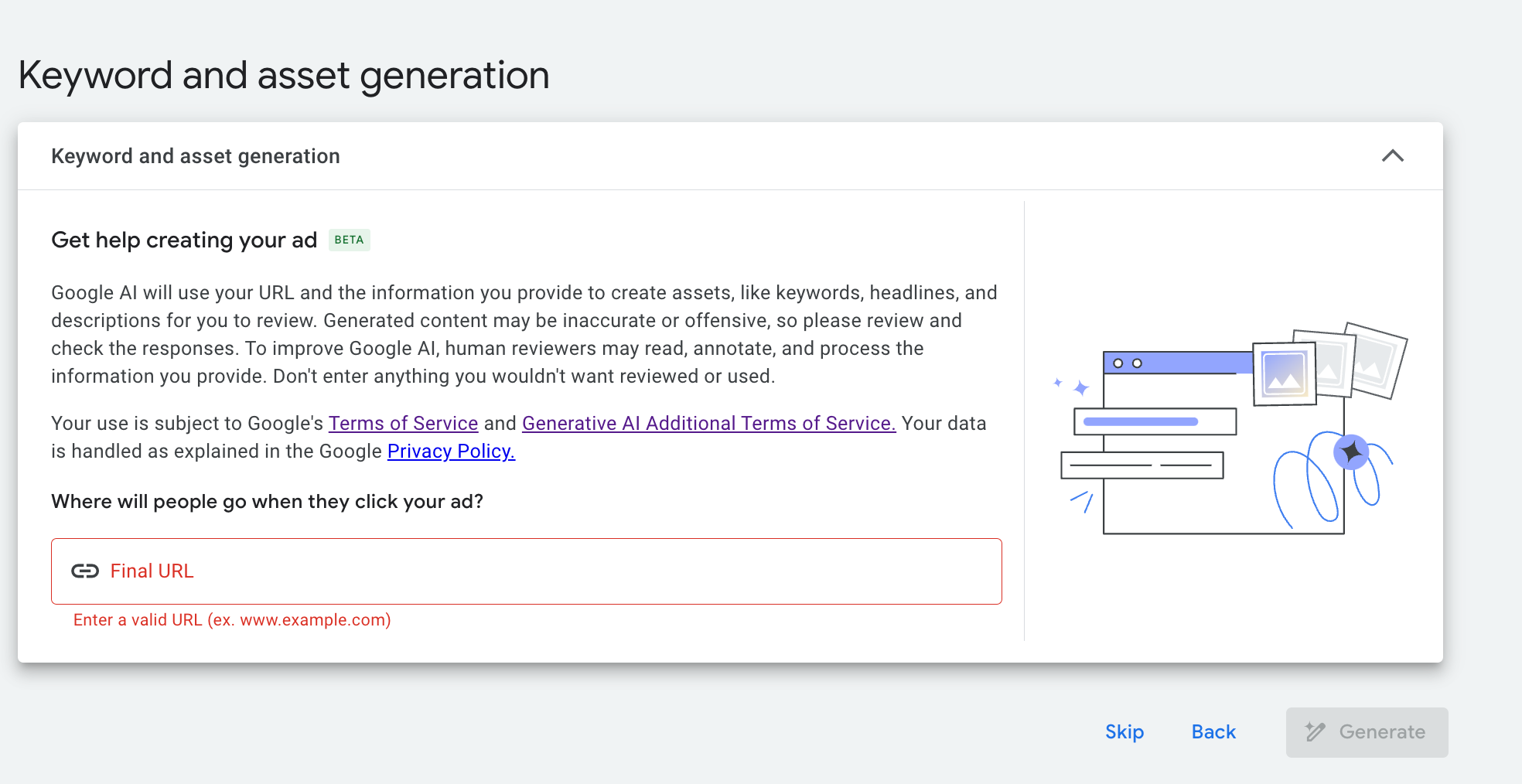Click the 'Keyword and asset generation' card header text

coord(196,156)
